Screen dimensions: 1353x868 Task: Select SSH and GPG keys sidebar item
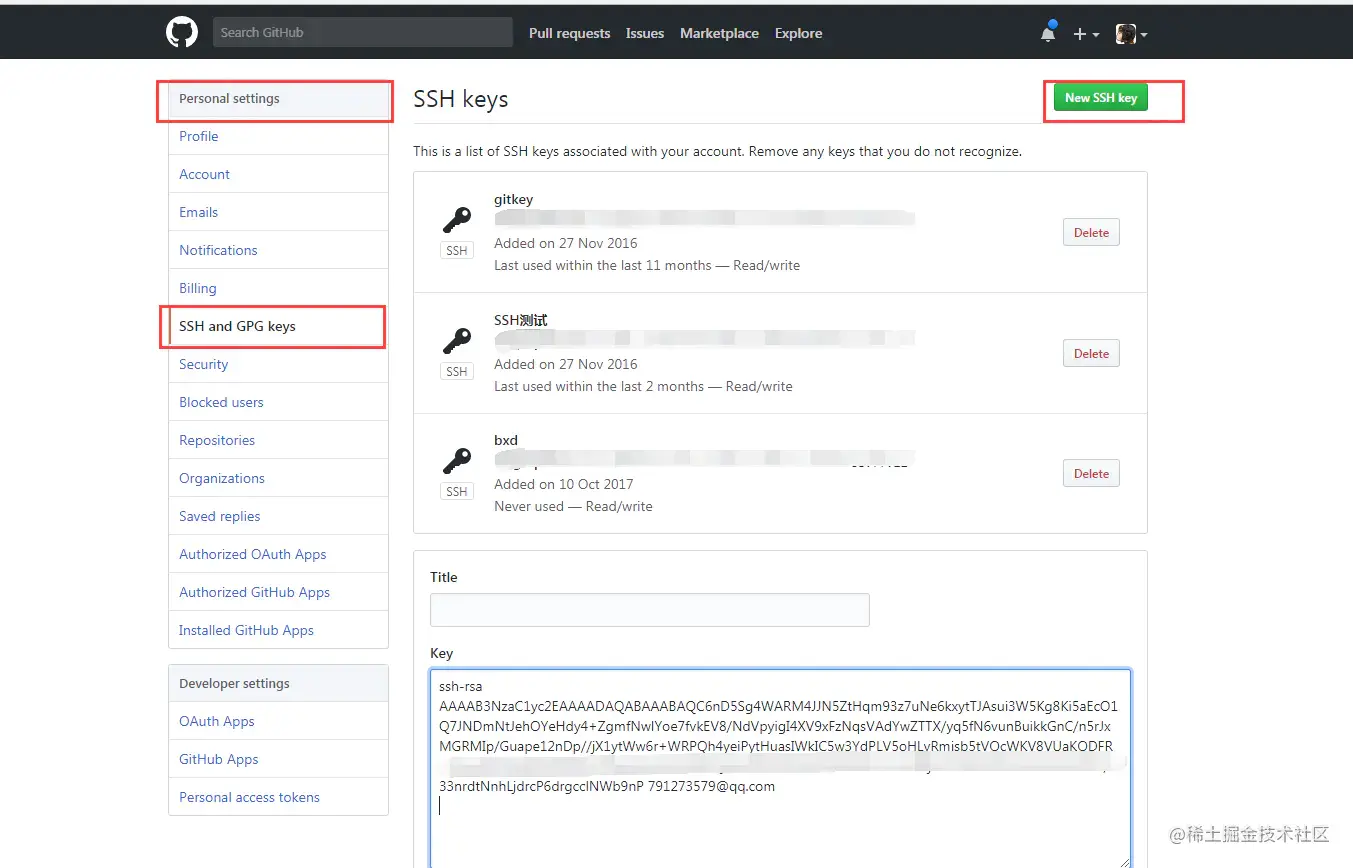[x=278, y=326]
